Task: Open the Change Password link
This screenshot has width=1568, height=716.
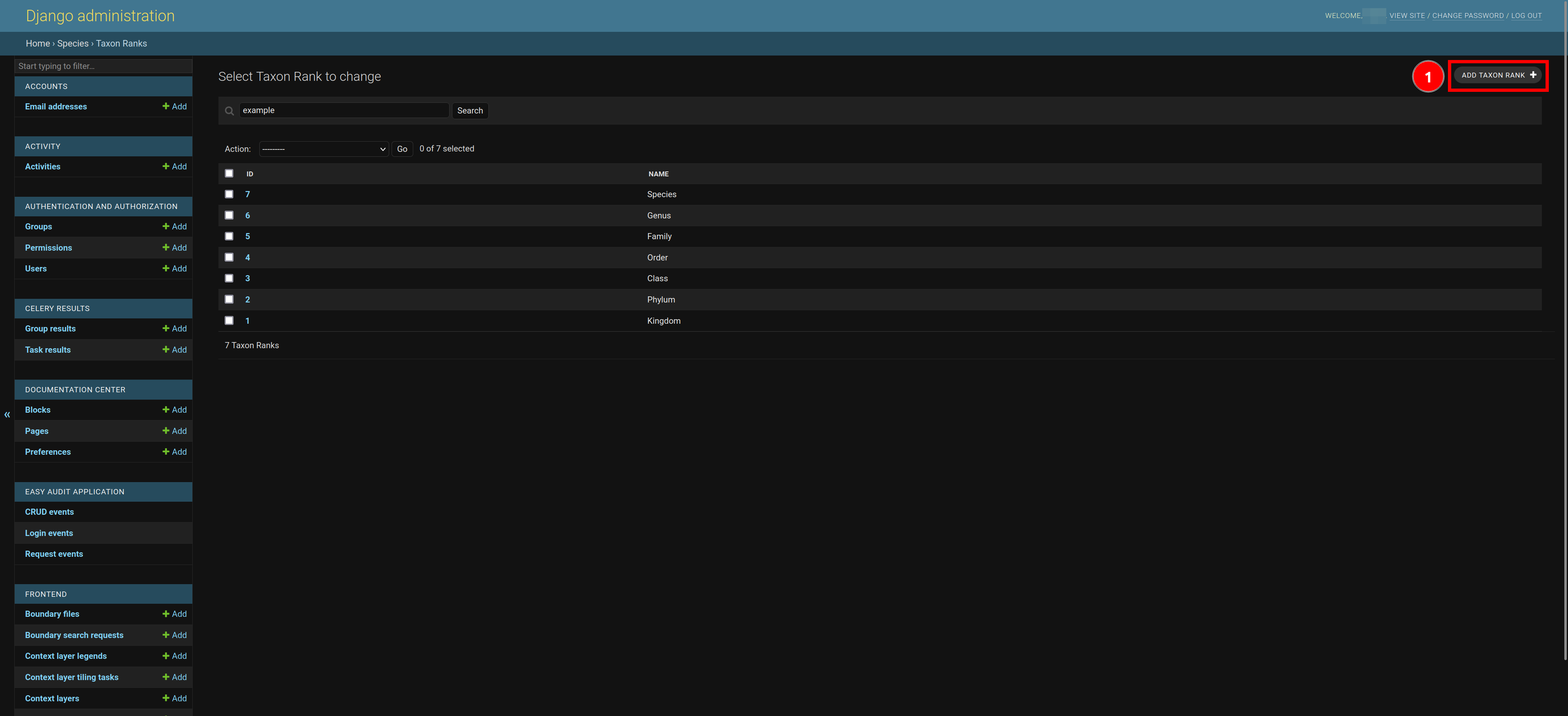Action: (x=1468, y=16)
